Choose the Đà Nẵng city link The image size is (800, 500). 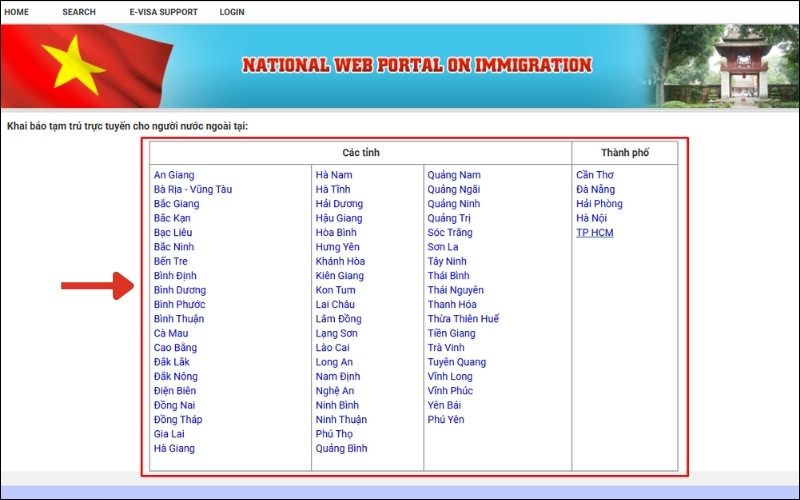point(596,189)
